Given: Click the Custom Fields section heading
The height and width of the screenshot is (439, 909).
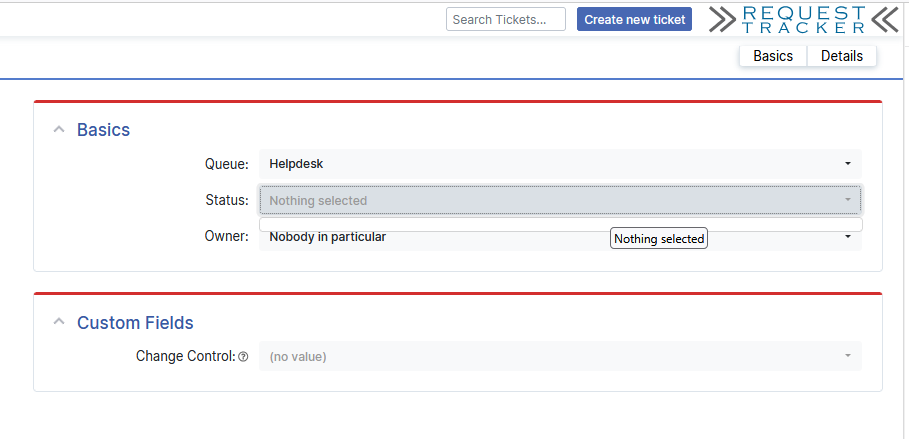Looking at the screenshot, I should 135,323.
